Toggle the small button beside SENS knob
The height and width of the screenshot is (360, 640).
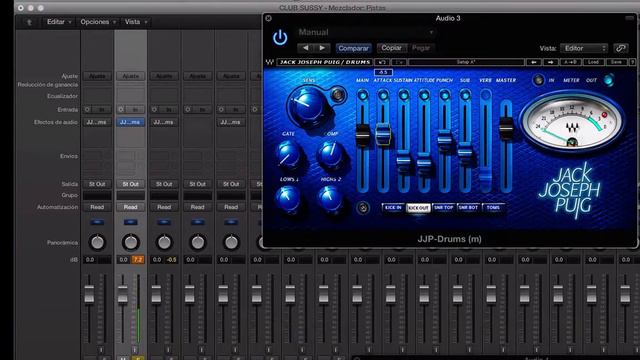pyautogui.click(x=338, y=95)
